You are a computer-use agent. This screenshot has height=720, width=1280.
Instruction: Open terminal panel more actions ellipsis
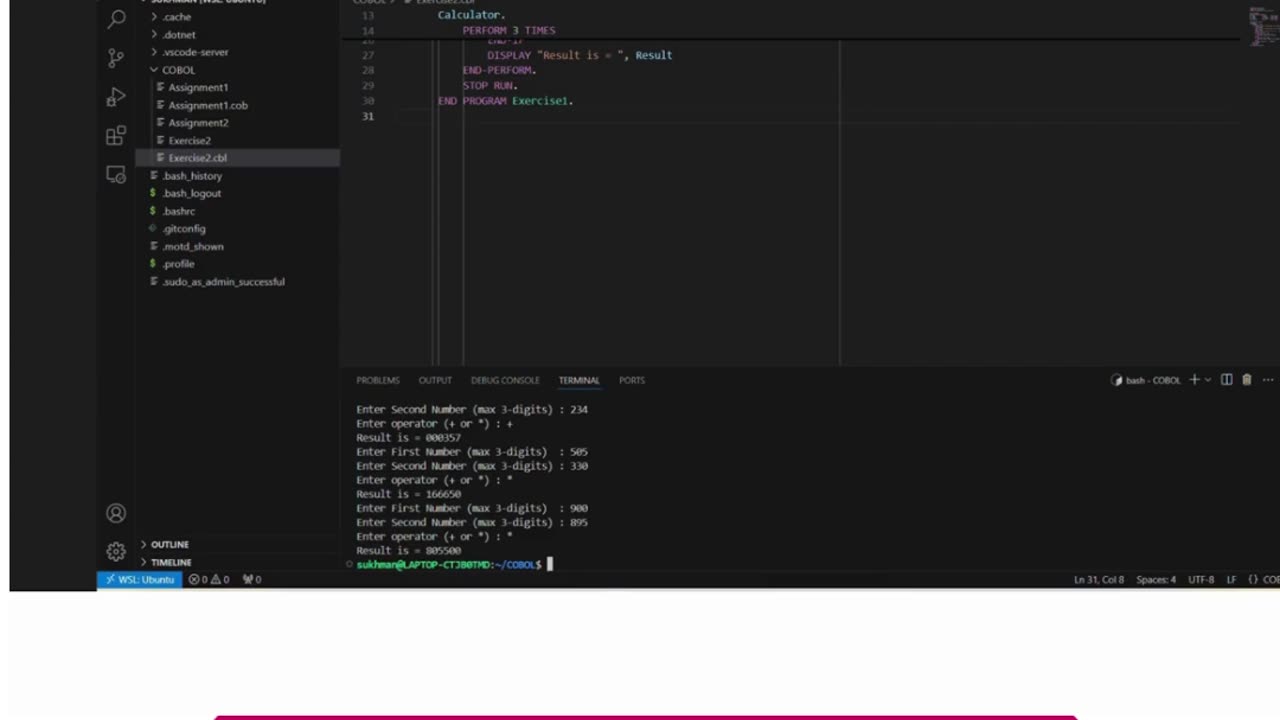pyautogui.click(x=1268, y=380)
